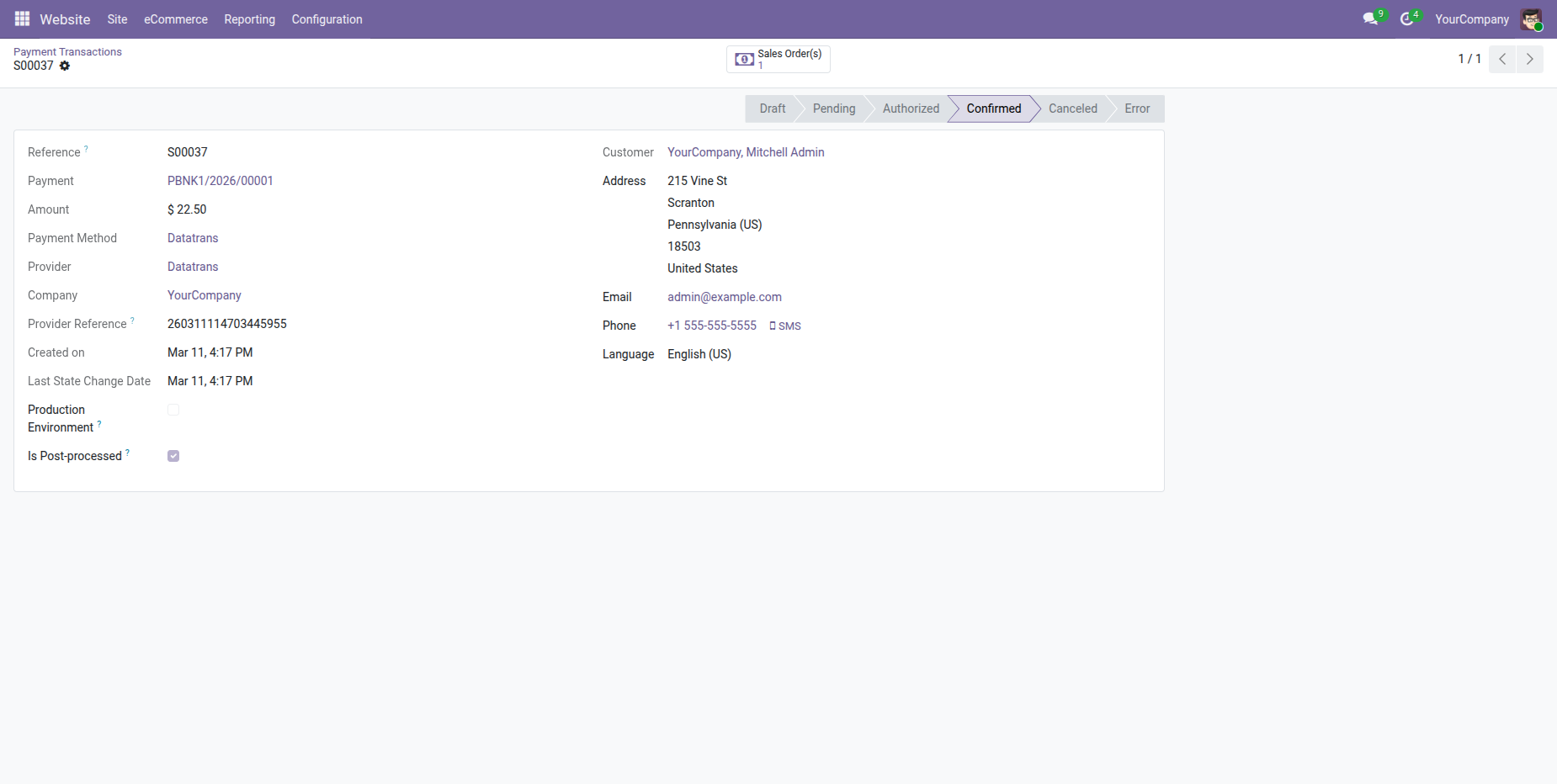This screenshot has width=1557, height=784.
Task: Go to the next record arrow
Action: coord(1530,59)
